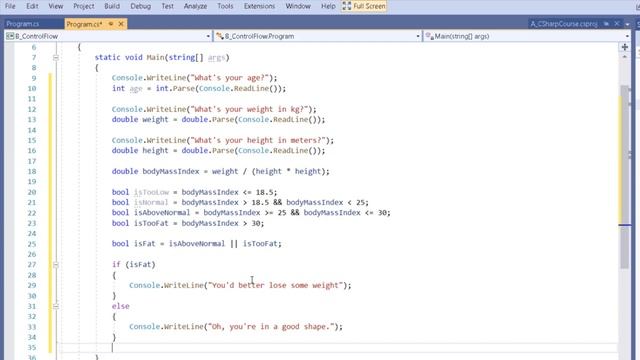The width and height of the screenshot is (640, 360).
Task: Click the "You'd better lose some weight" string
Action: click(x=276, y=285)
